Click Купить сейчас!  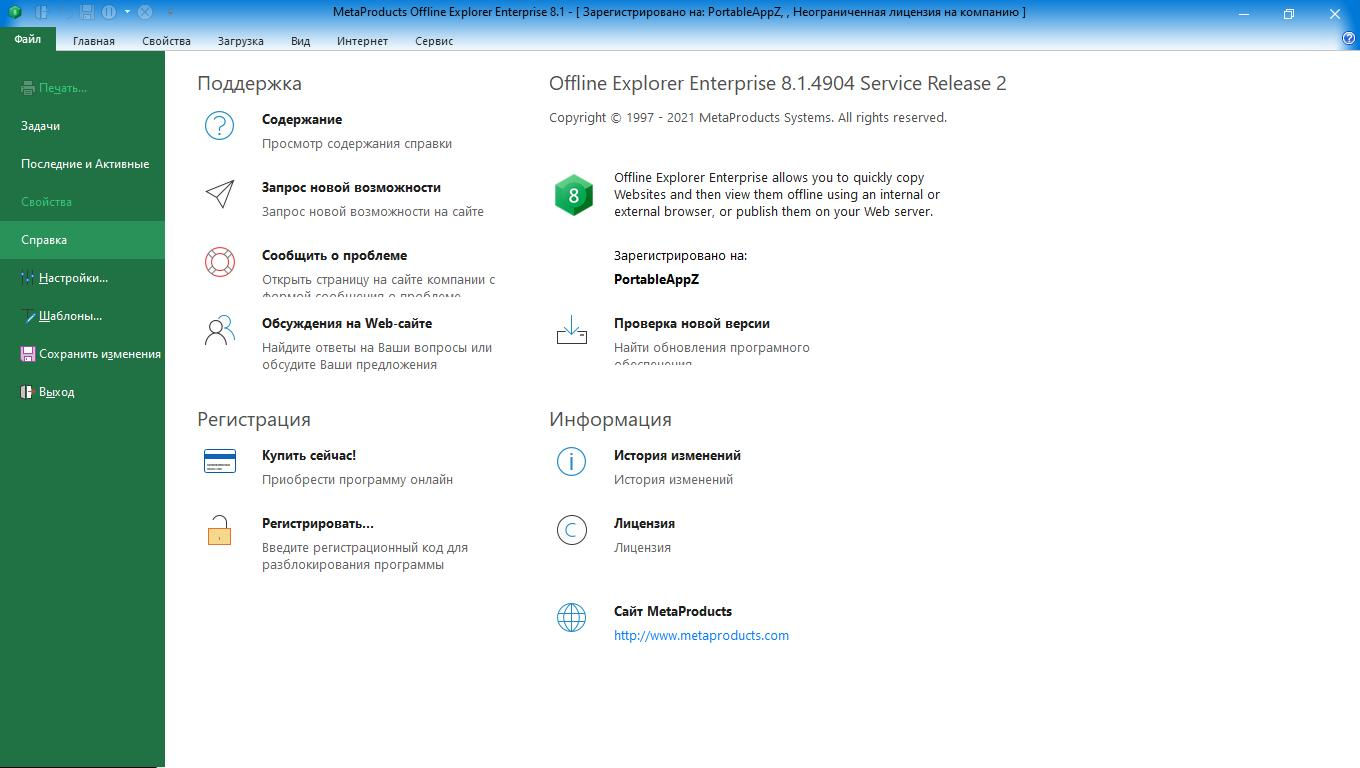click(x=309, y=455)
